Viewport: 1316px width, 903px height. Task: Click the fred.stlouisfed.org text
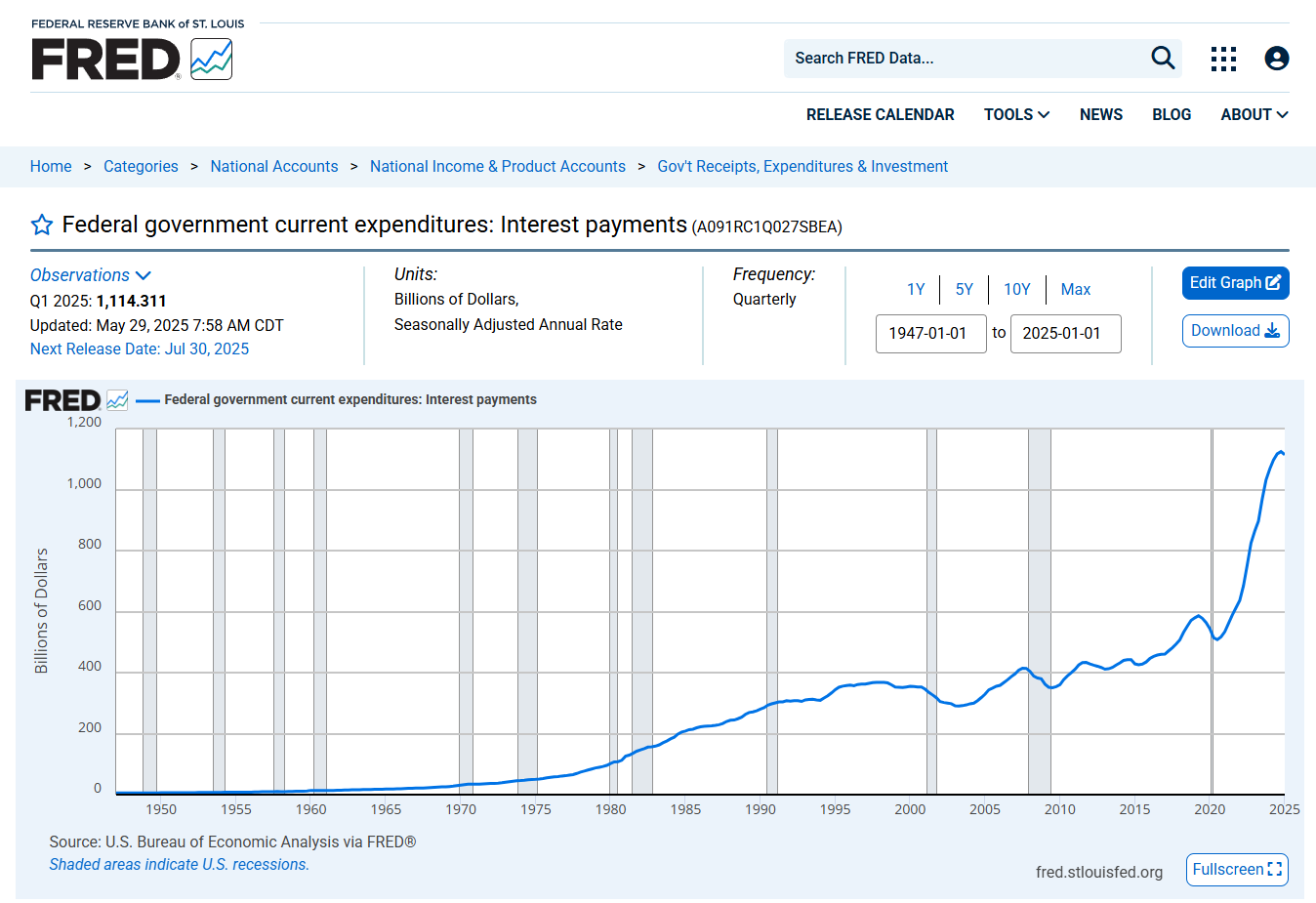click(1099, 872)
